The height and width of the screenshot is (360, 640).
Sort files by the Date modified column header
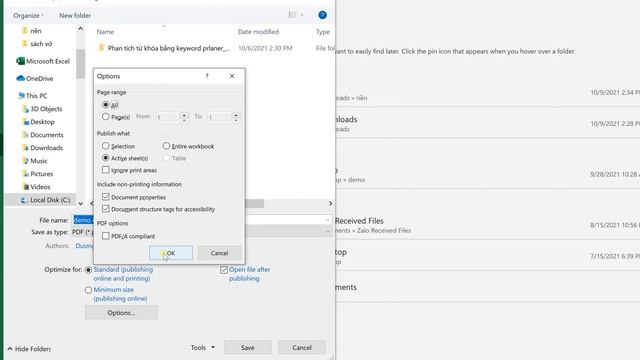[x=258, y=32]
